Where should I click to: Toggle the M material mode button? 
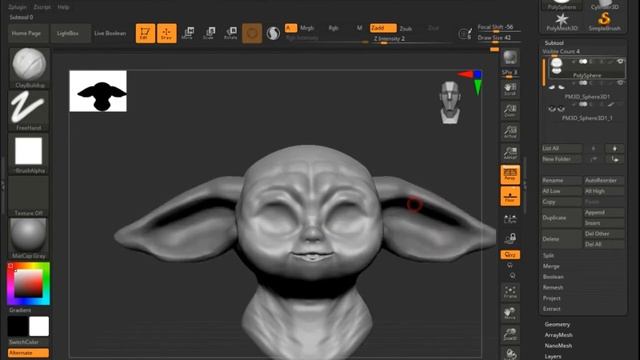[x=359, y=28]
